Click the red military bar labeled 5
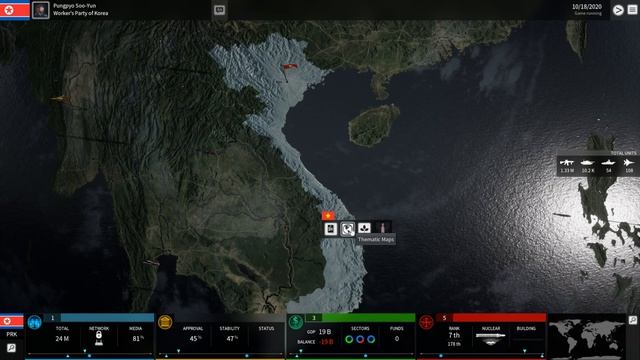This screenshot has height=360, width=640. click(x=491, y=318)
